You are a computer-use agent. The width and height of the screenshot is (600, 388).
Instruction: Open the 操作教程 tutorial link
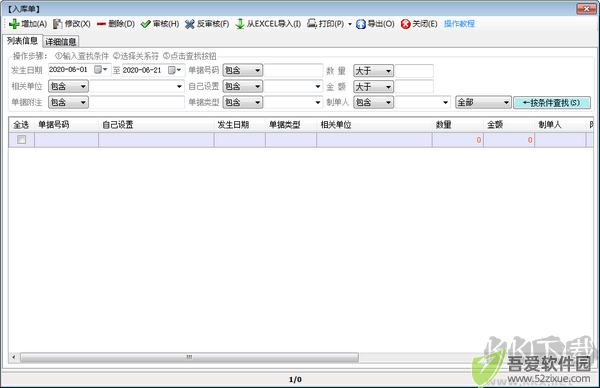tap(459, 24)
